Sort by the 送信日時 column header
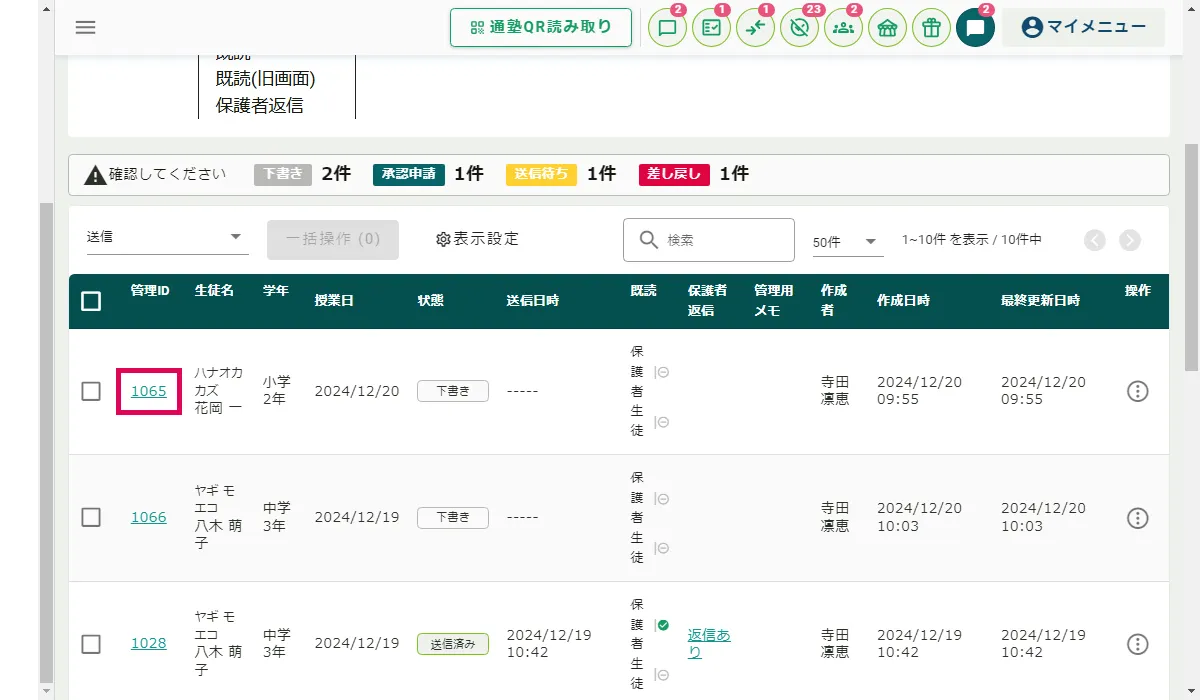Viewport: 1200px width, 700px height. [x=533, y=300]
